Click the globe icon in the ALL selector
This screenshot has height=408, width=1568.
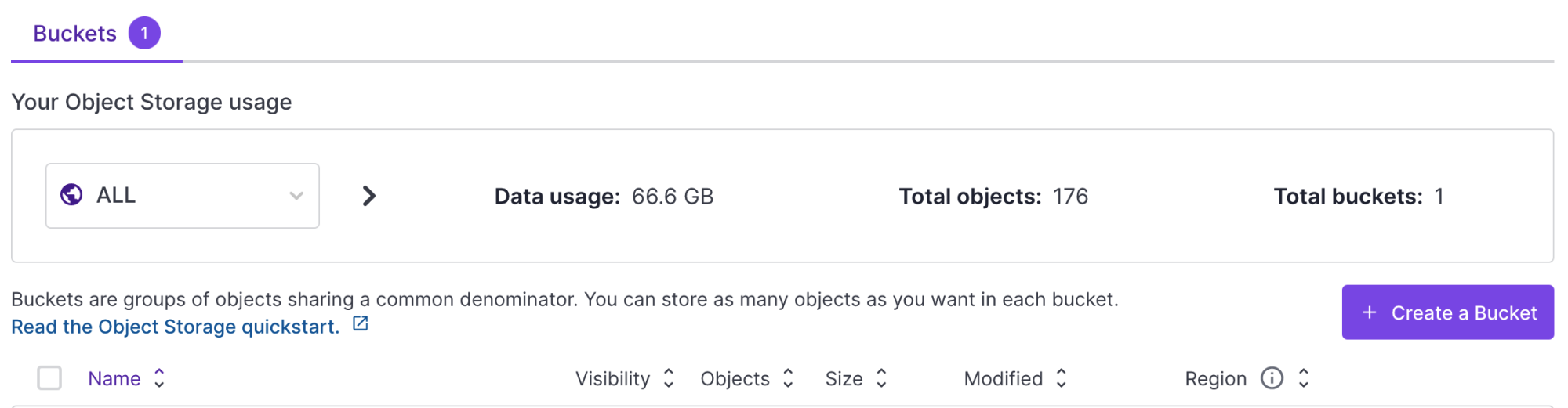click(x=71, y=194)
